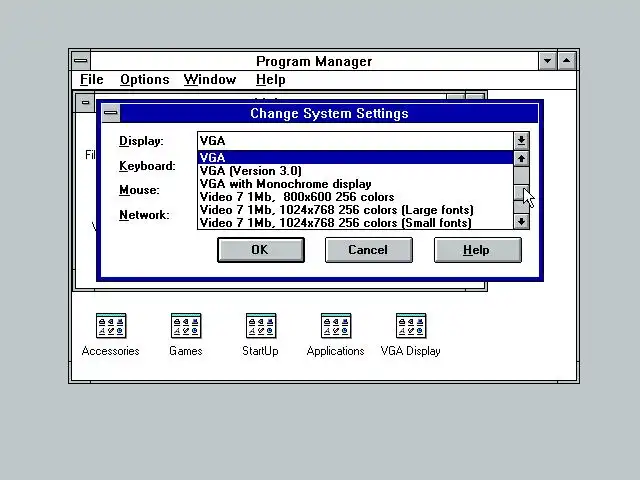640x480 pixels.
Task: Open Change System Settings dialog control menu
Action: 111,113
